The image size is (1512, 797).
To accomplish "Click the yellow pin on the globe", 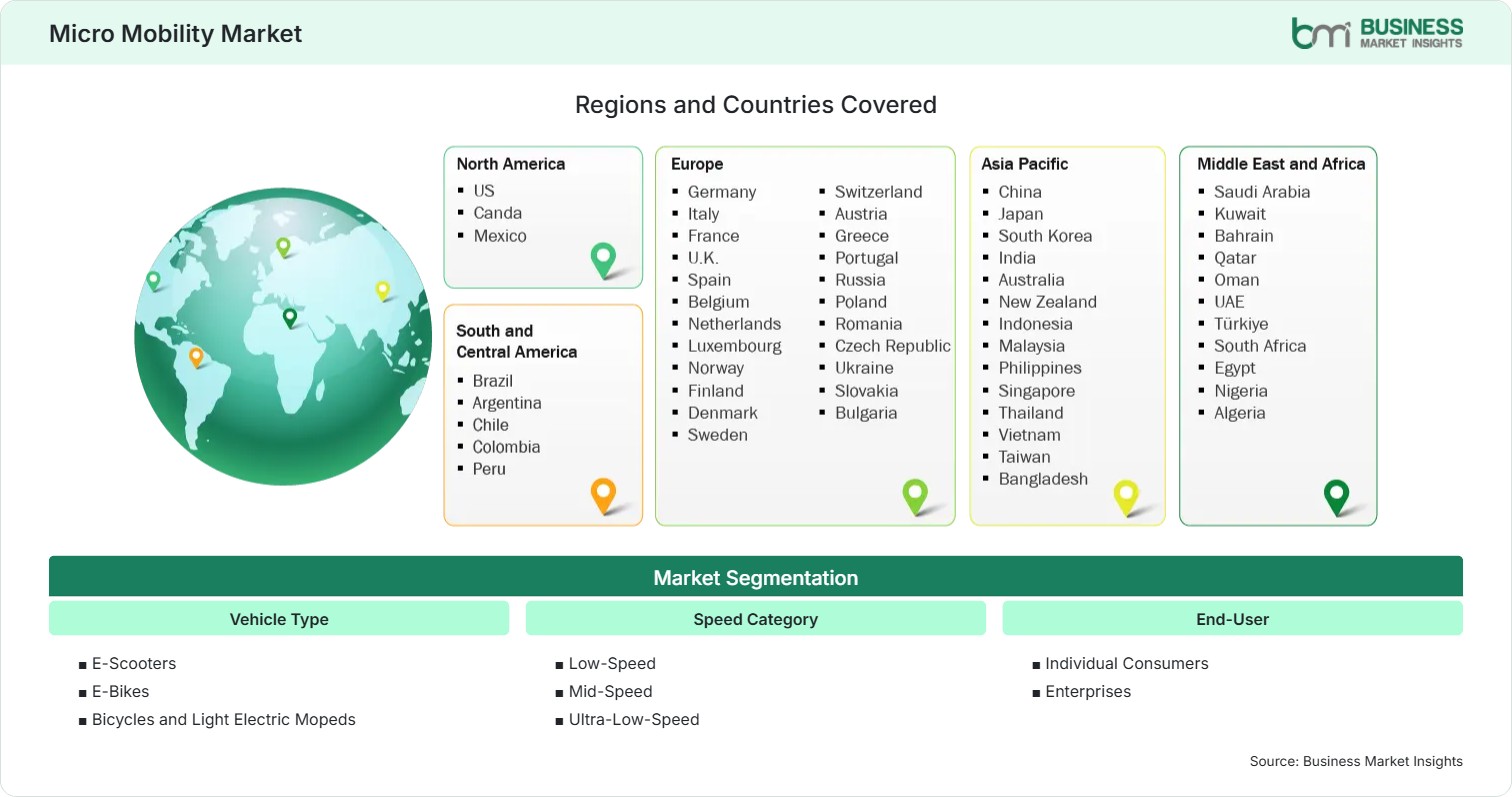I will coord(382,290).
